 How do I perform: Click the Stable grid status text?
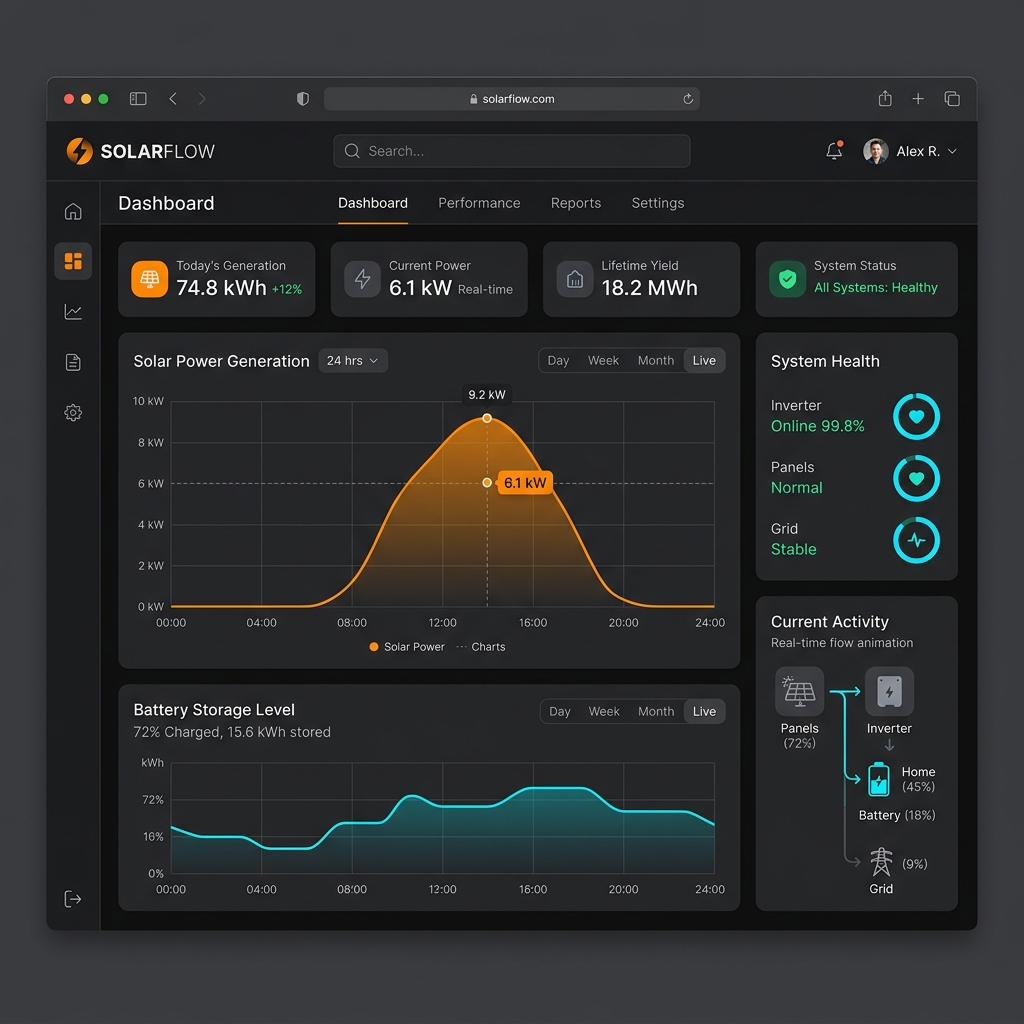(x=793, y=549)
